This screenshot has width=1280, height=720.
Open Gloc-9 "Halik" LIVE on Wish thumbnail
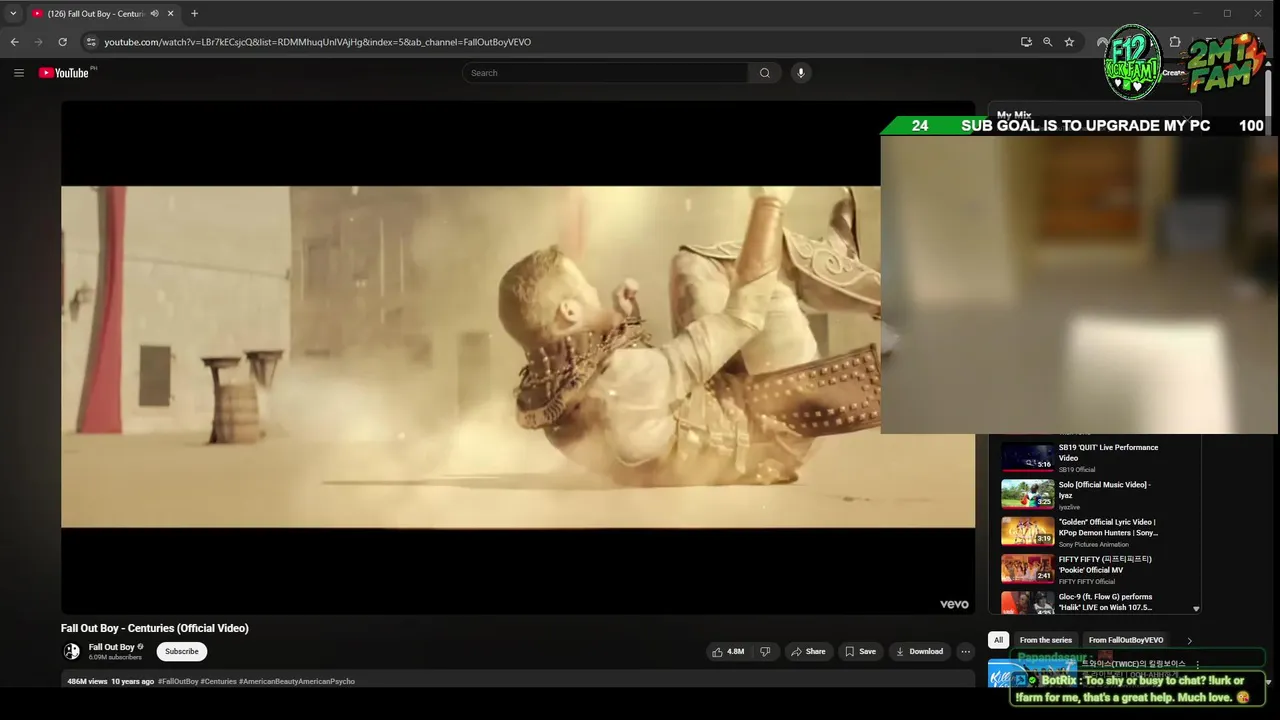point(1027,602)
